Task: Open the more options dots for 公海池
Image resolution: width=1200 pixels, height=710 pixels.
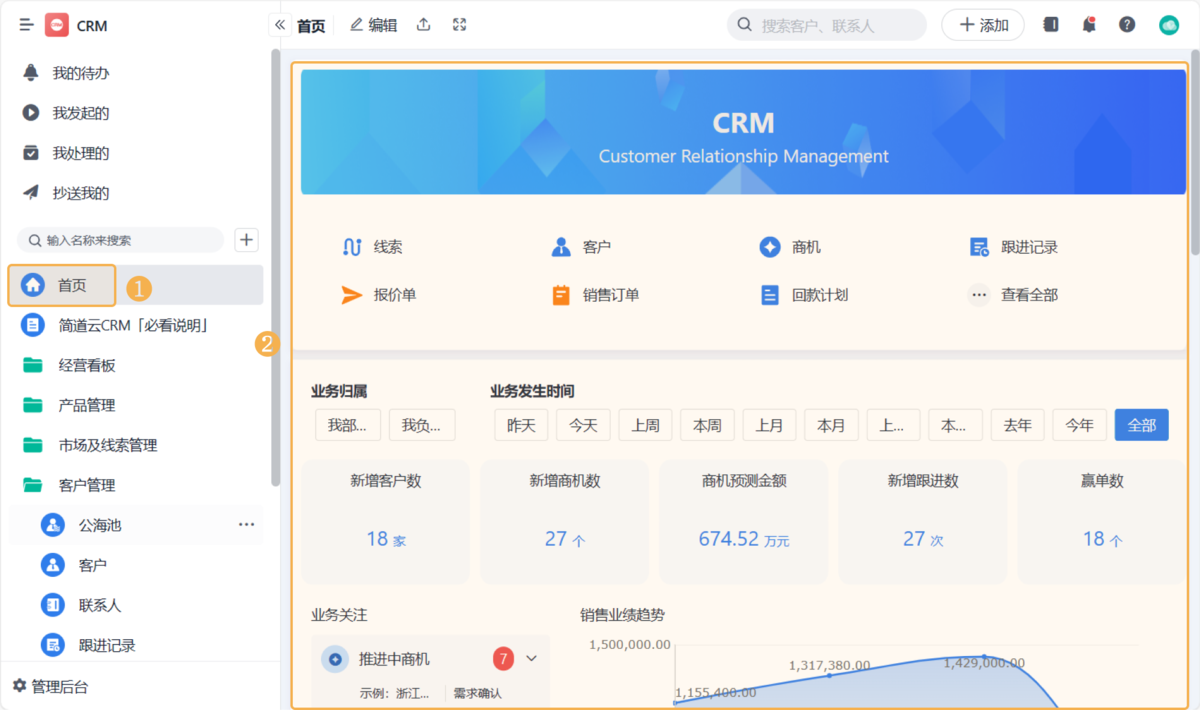Action: point(246,525)
